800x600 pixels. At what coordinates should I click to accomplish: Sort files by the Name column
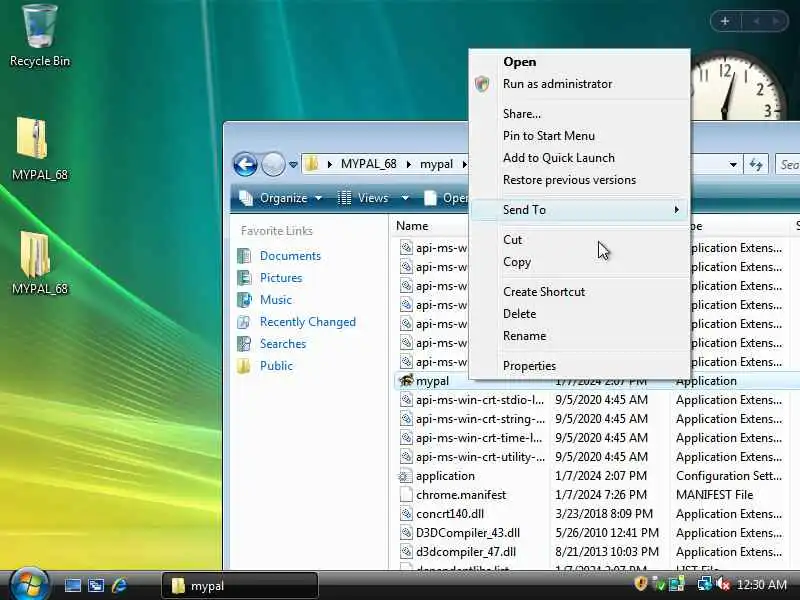[x=412, y=226]
